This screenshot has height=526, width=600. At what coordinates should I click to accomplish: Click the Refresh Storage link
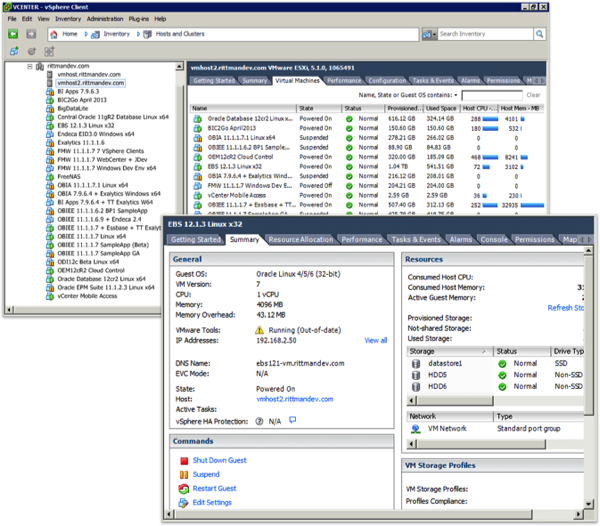pos(566,308)
